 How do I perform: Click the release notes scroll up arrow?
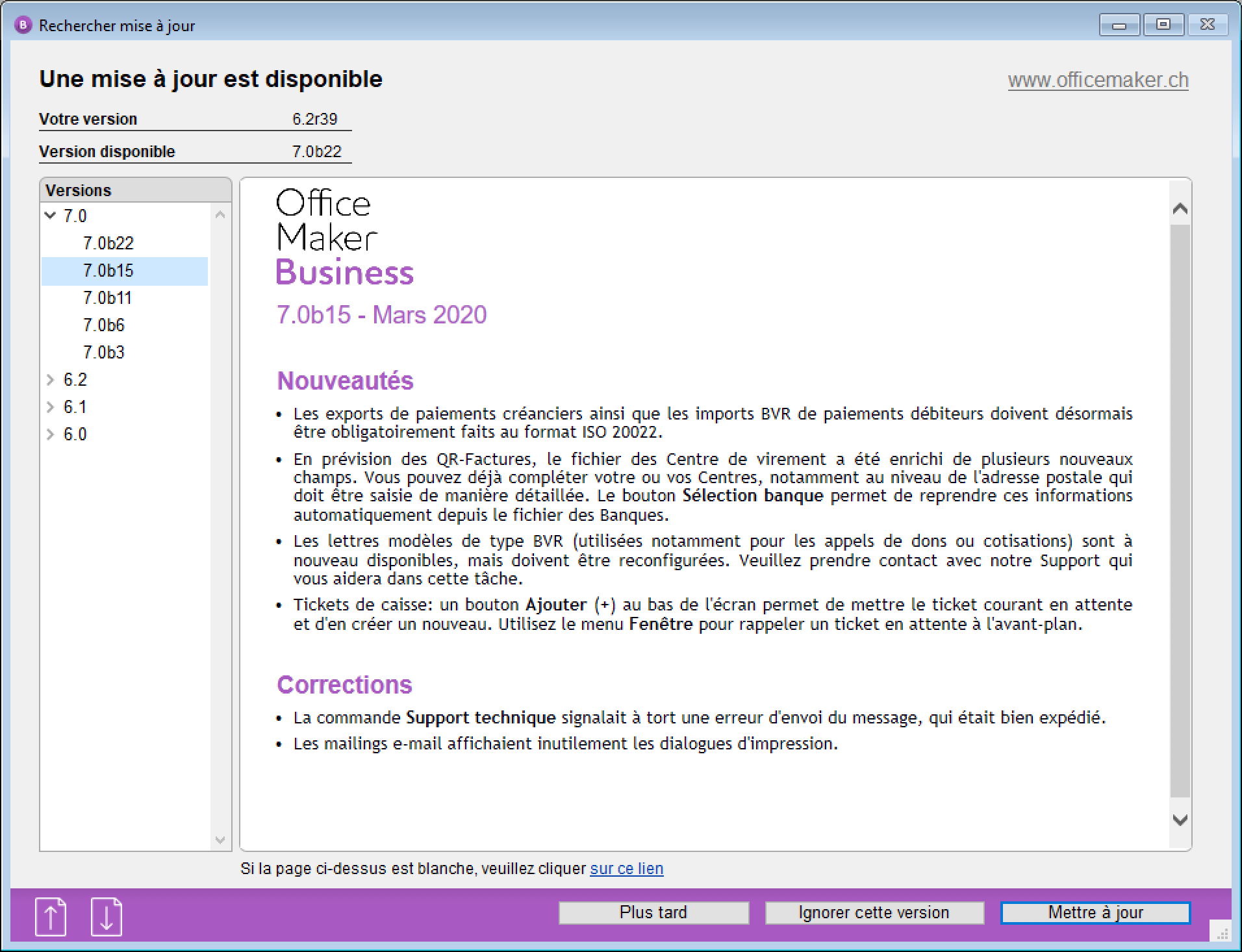1180,209
